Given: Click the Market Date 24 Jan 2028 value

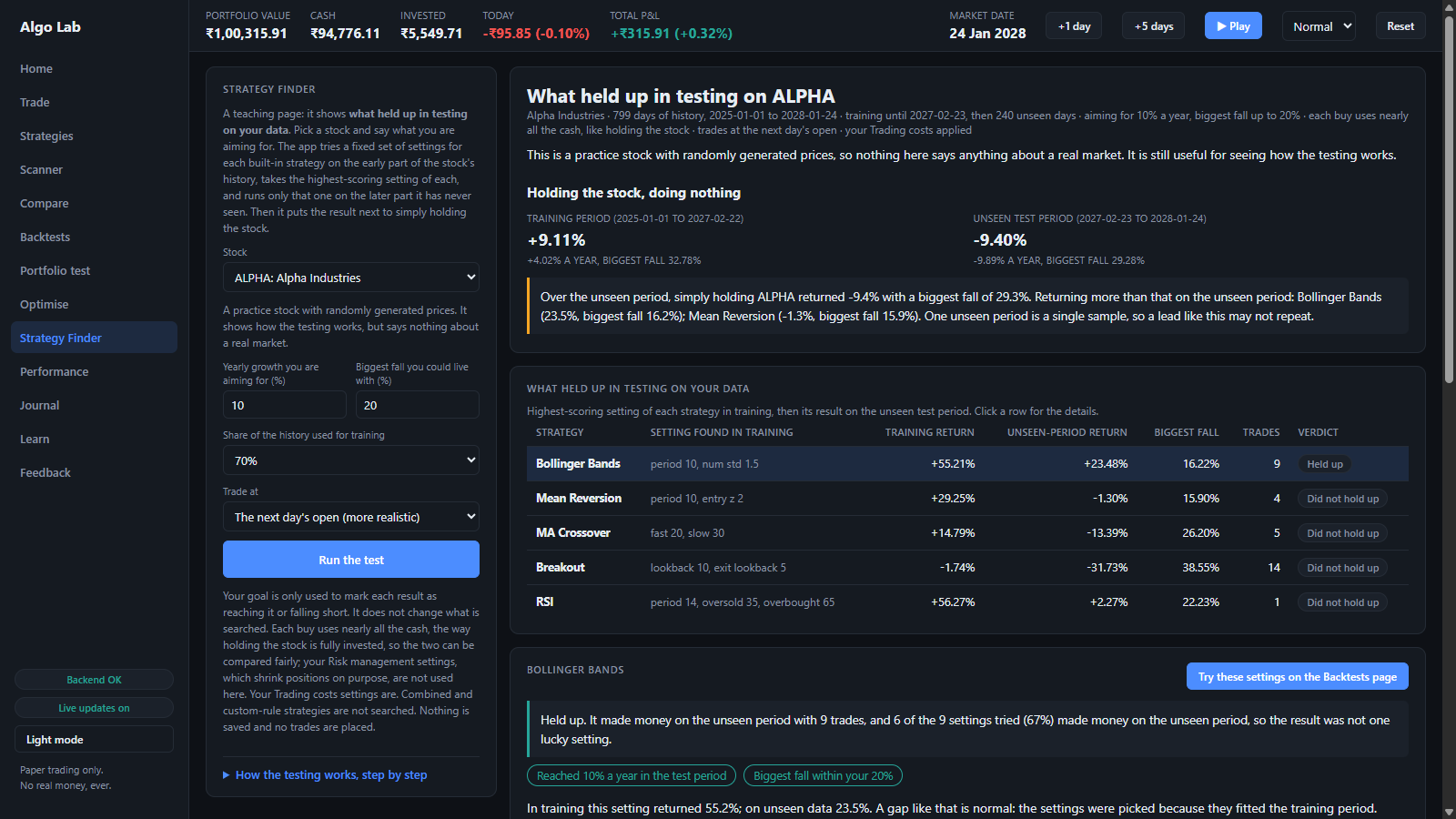Looking at the screenshot, I should click(987, 34).
